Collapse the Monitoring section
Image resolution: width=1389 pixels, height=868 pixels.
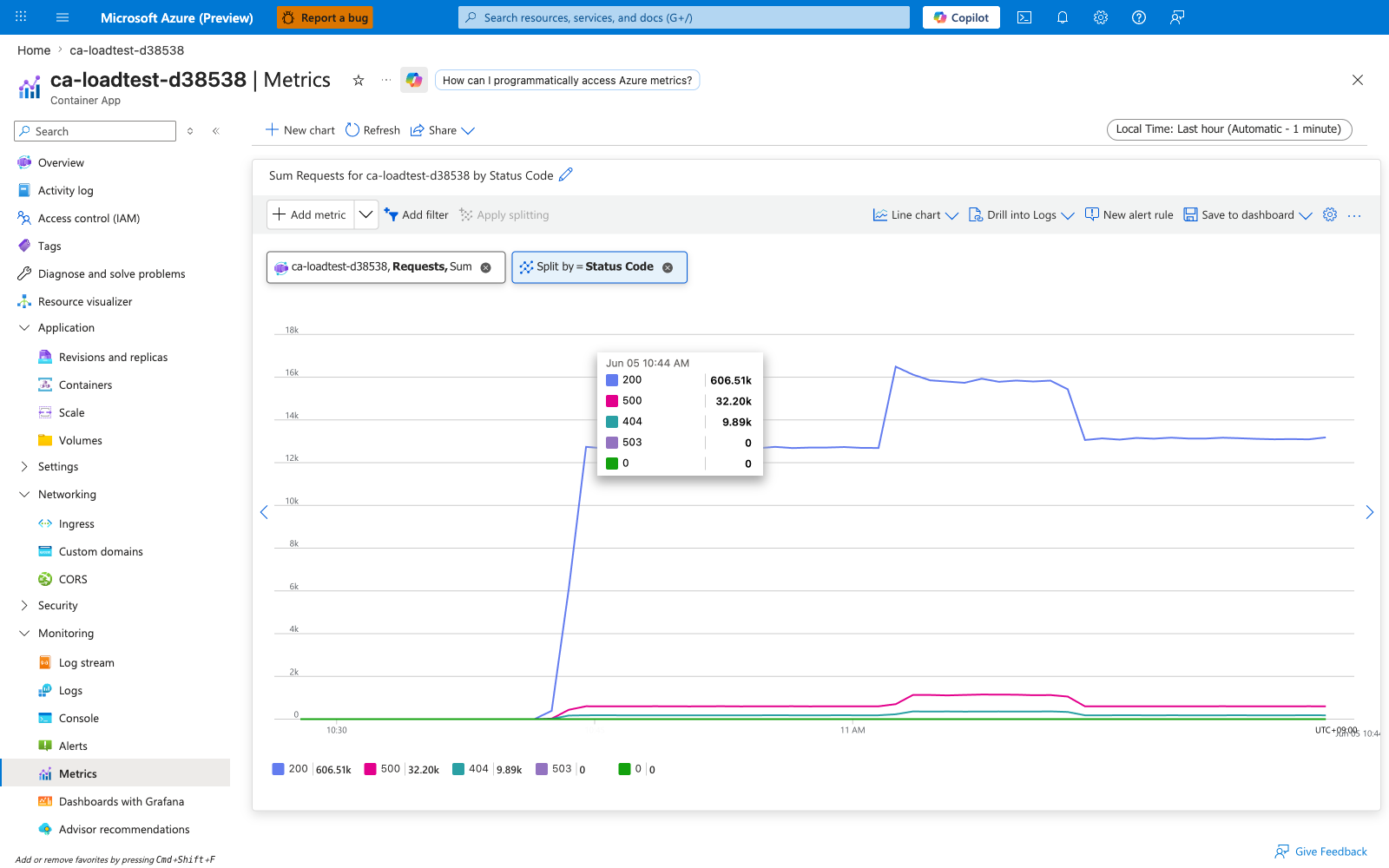24,633
